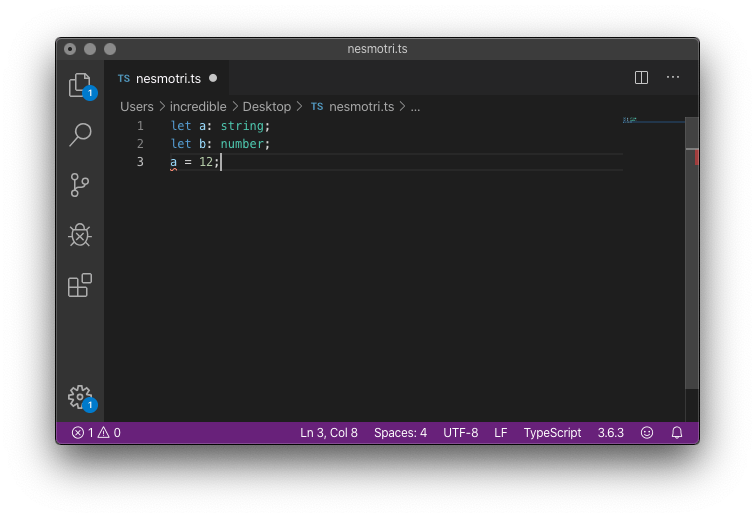Click the Split Editor icon
Screen dimensions: 755x518
[x=642, y=77]
